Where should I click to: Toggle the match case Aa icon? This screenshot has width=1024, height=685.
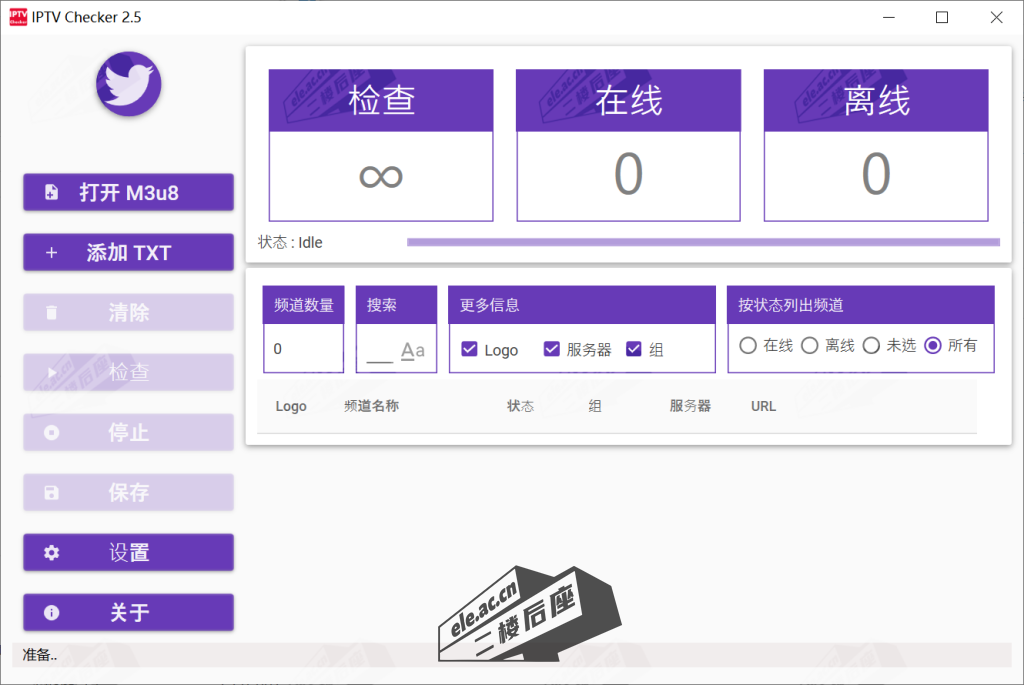click(412, 350)
